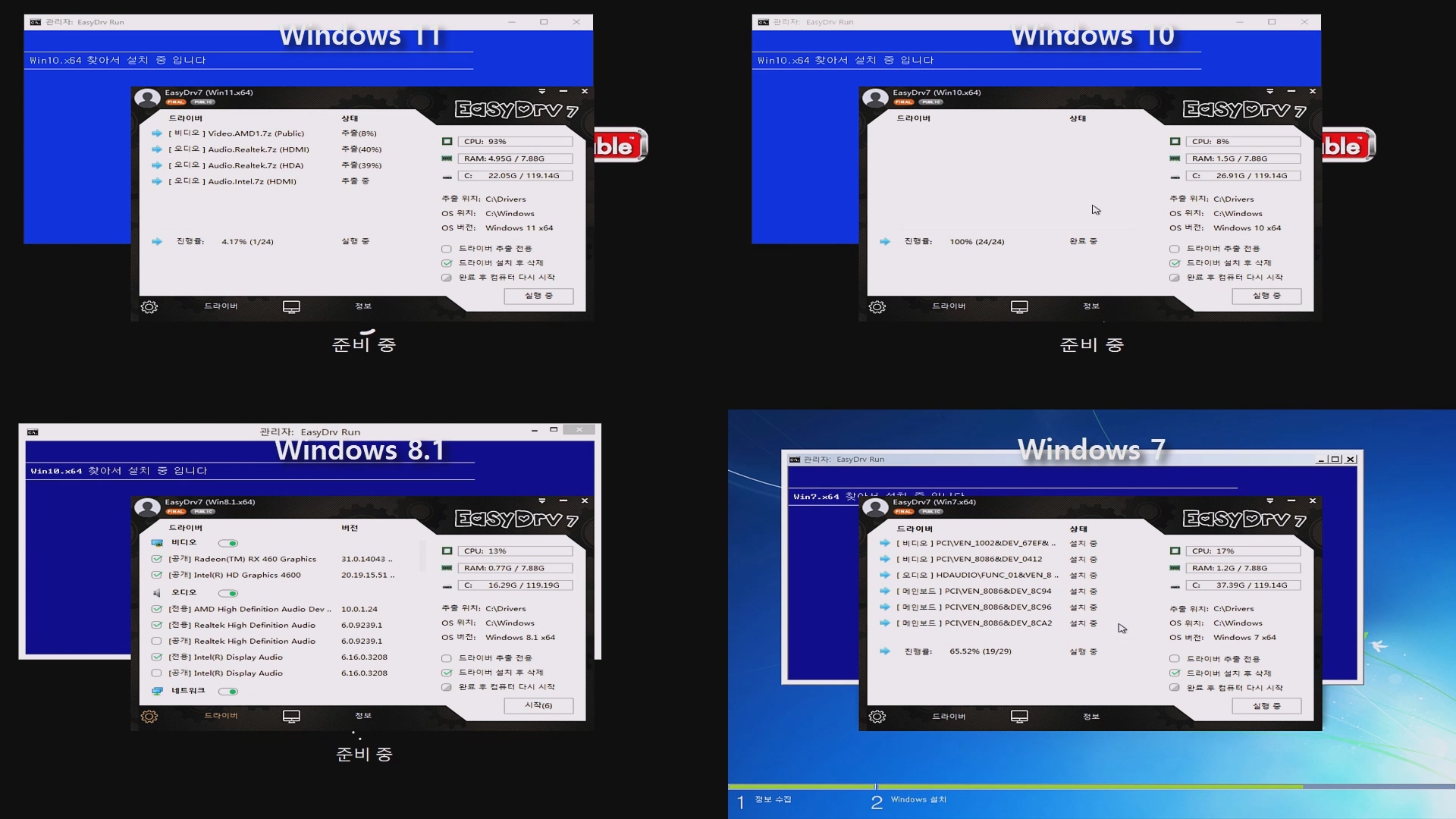Enable 드라이버 추출 전용 in Win11 window

[x=447, y=249]
